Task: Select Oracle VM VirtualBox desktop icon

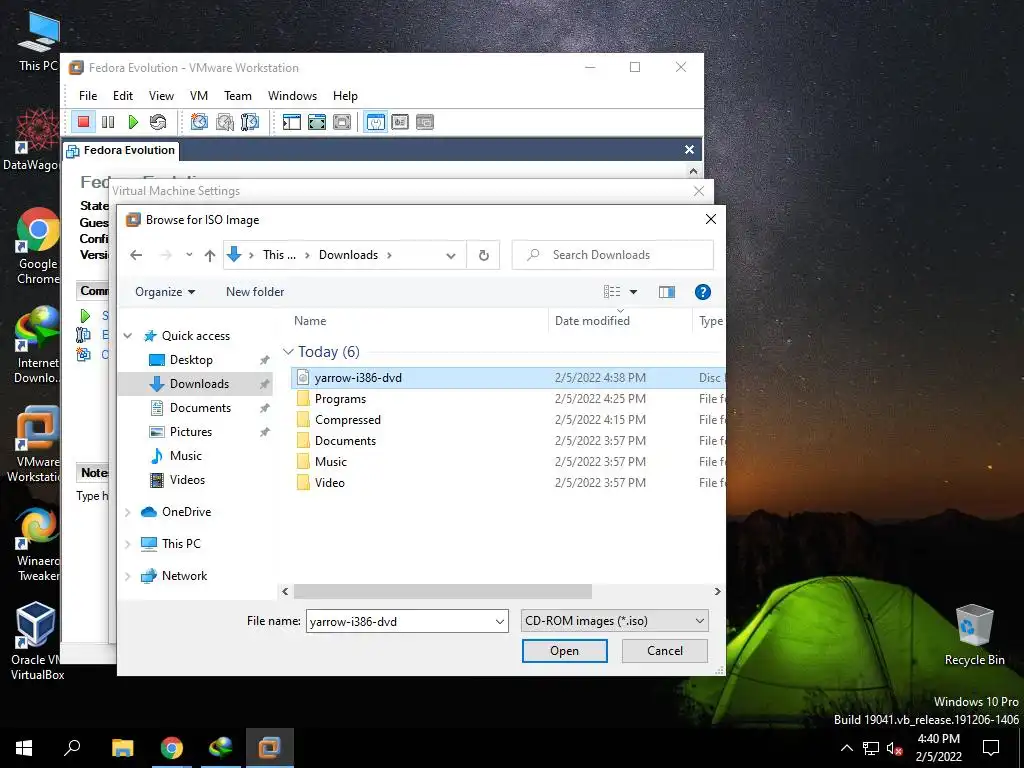Action: click(37, 641)
